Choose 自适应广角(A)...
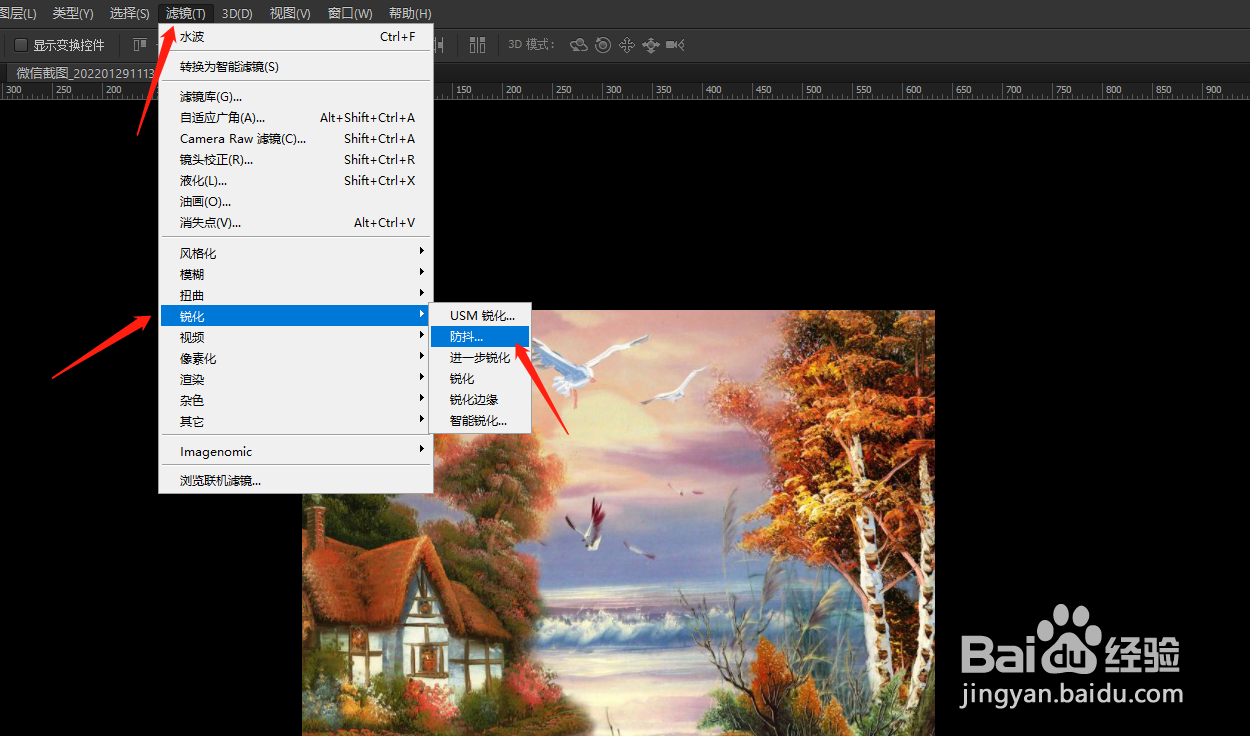 [x=296, y=117]
